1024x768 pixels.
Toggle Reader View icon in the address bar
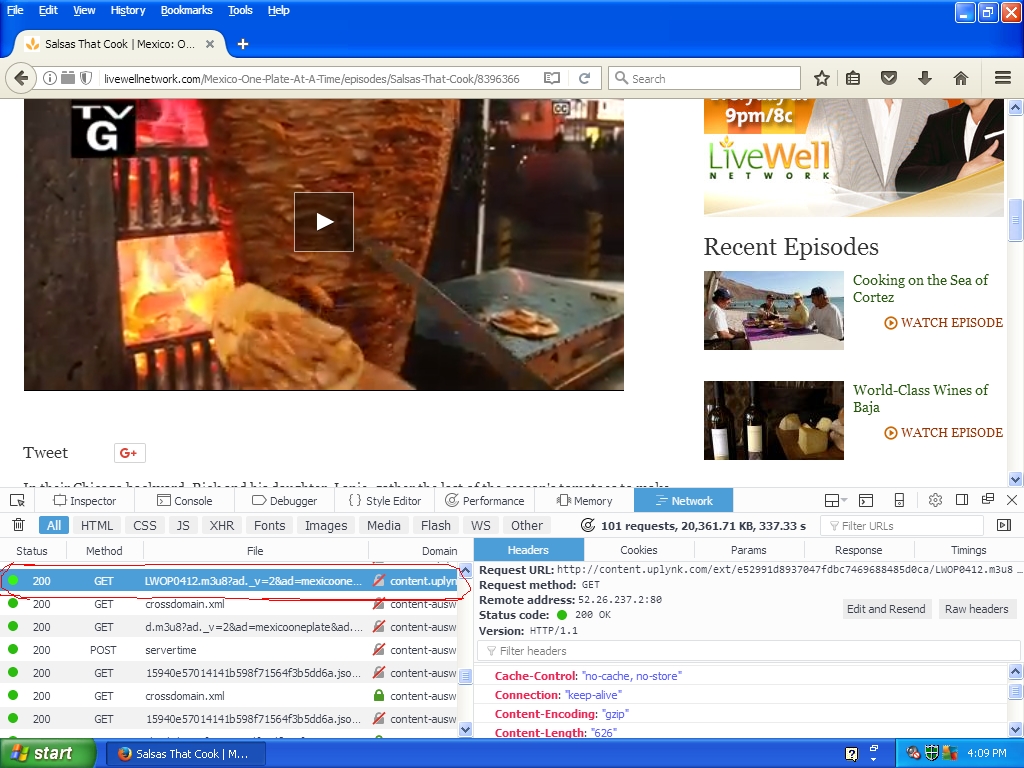pos(552,78)
